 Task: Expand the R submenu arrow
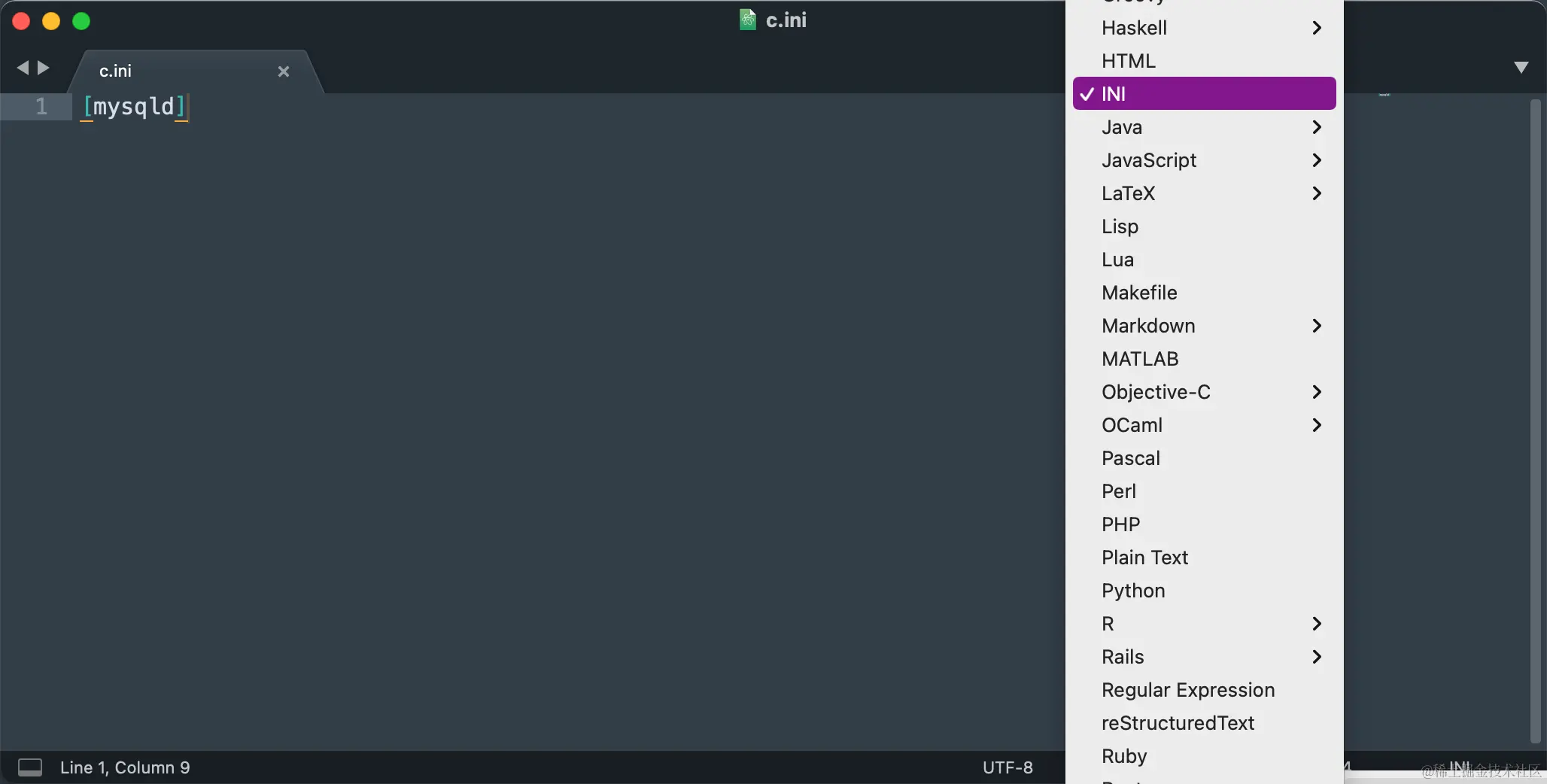[x=1317, y=624]
